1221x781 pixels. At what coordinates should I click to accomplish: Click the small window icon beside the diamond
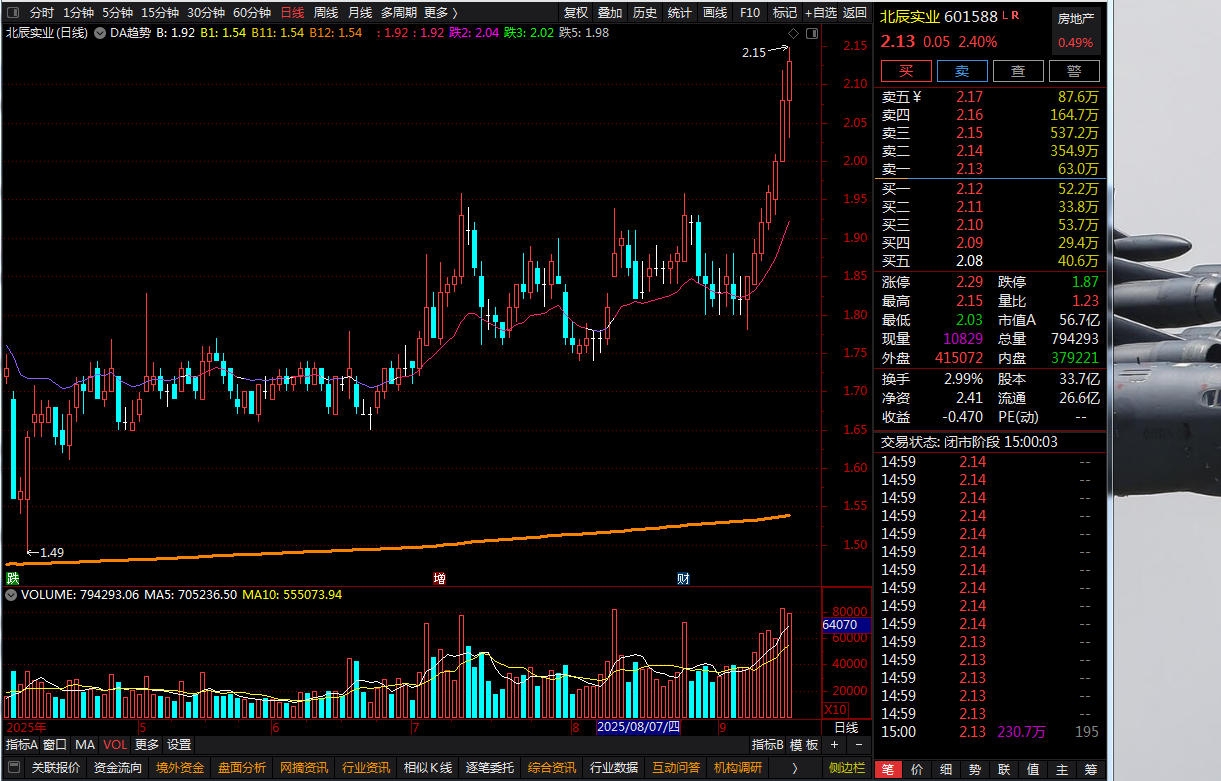click(x=812, y=33)
